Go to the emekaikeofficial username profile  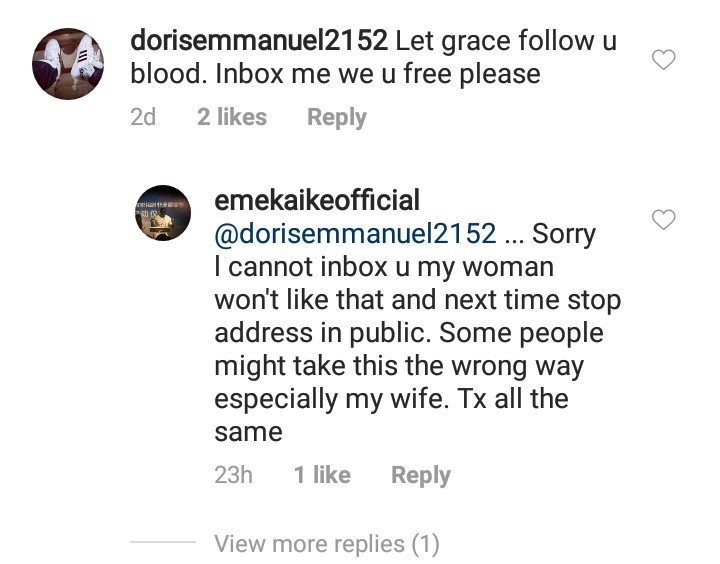pyautogui.click(x=317, y=200)
